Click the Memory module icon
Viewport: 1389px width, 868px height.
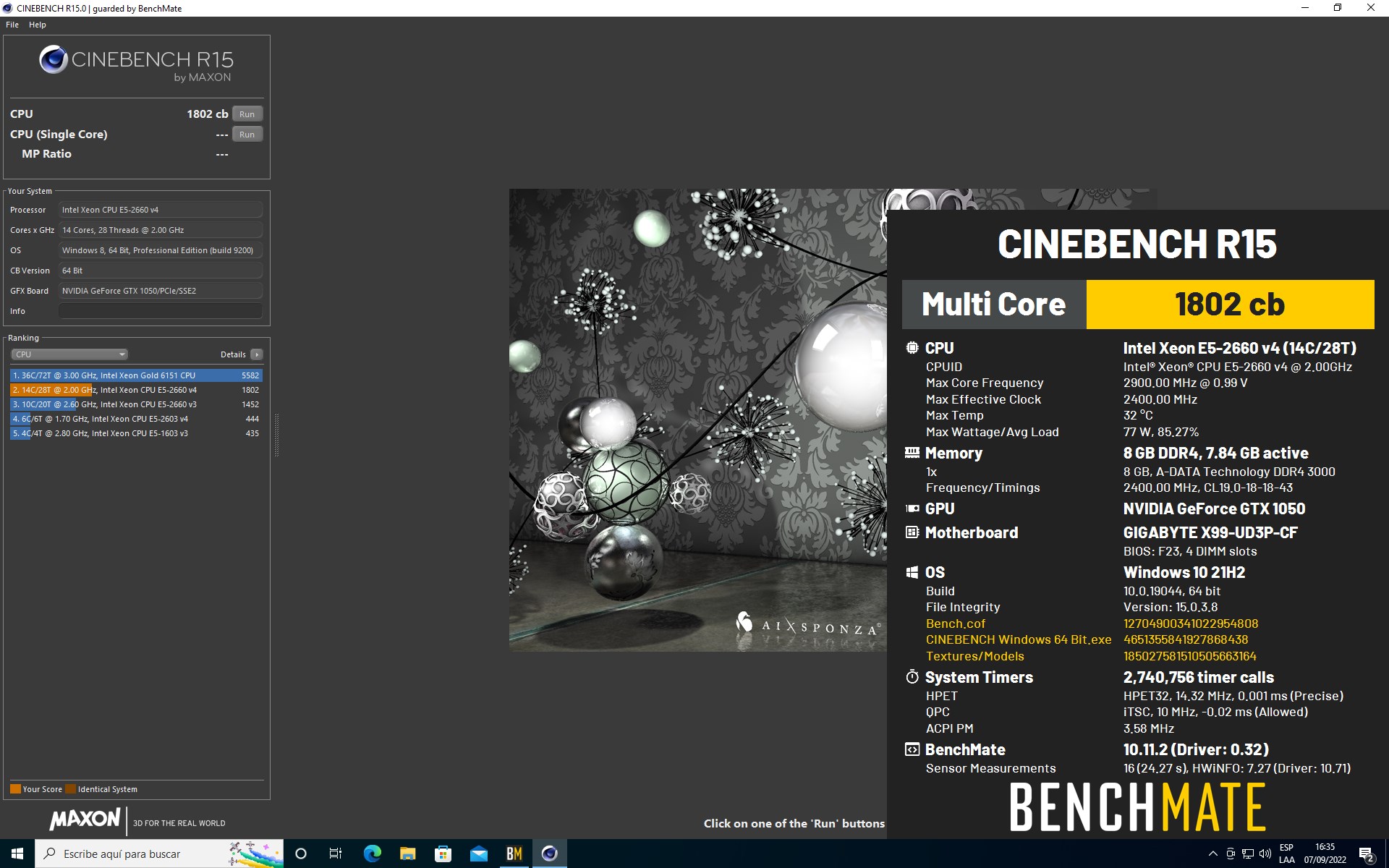click(x=912, y=453)
